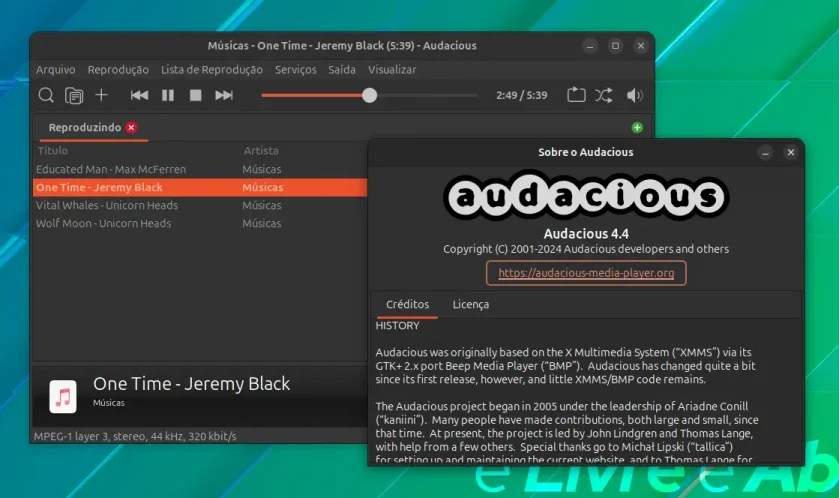
Task: Switch to the Licença tab
Action: [x=471, y=304]
